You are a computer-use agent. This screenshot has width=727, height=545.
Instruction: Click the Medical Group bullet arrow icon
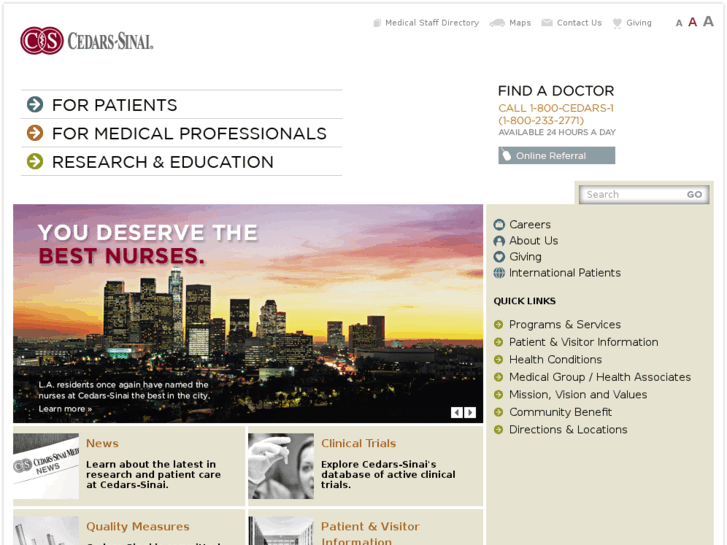(x=498, y=377)
